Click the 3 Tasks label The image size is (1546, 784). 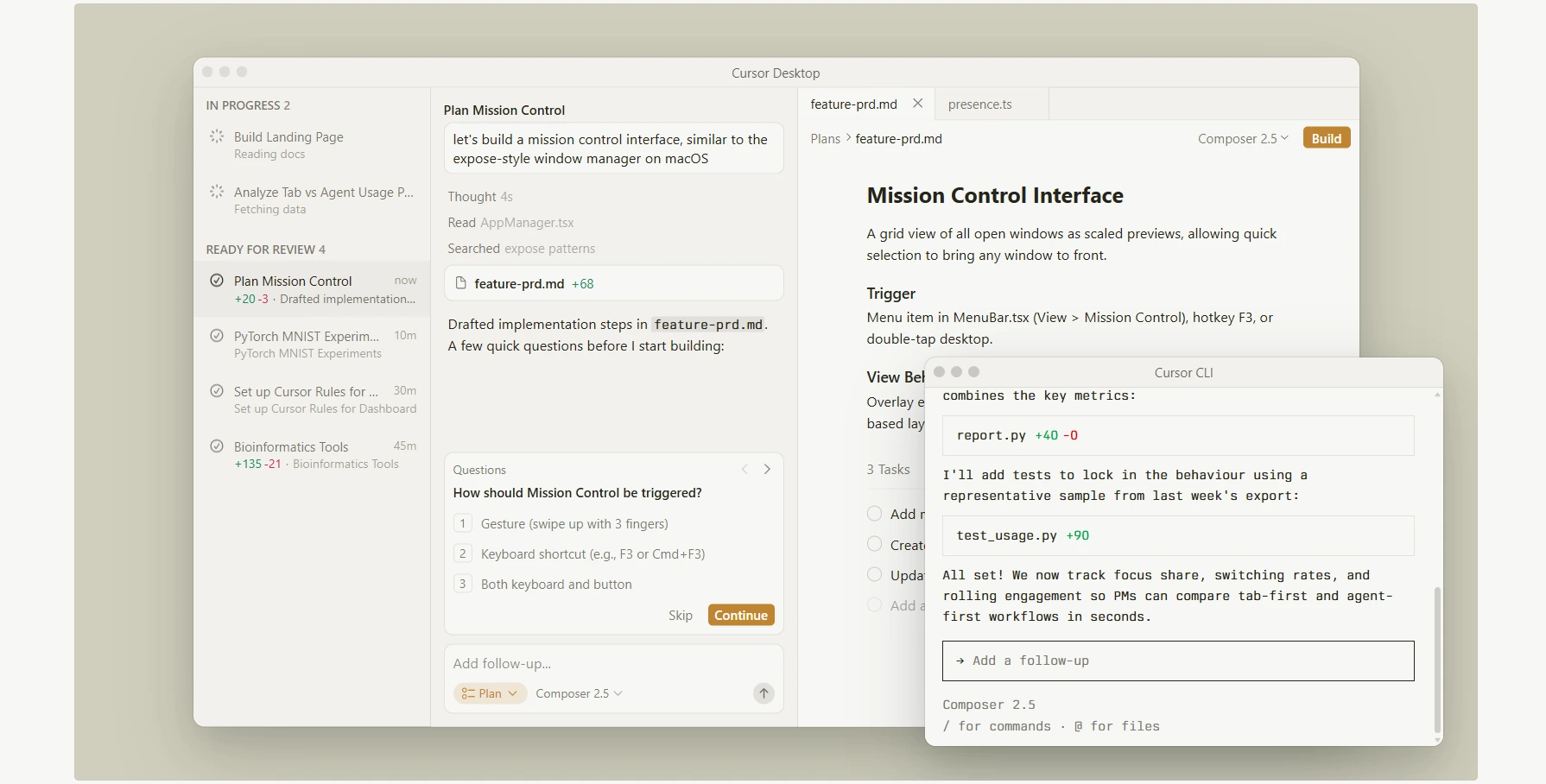pos(888,470)
